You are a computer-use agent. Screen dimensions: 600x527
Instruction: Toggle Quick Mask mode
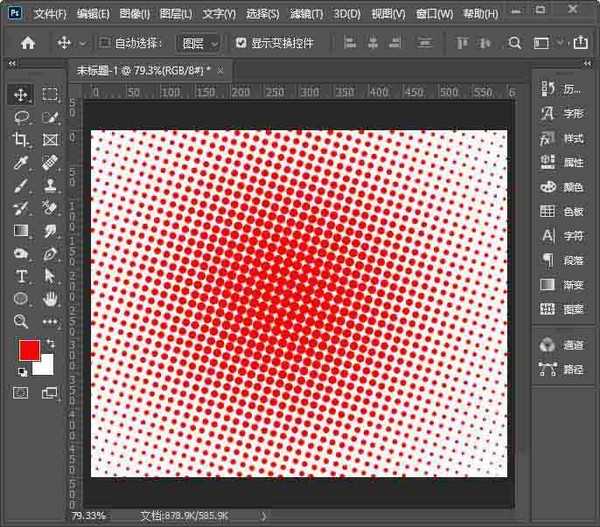[x=21, y=393]
